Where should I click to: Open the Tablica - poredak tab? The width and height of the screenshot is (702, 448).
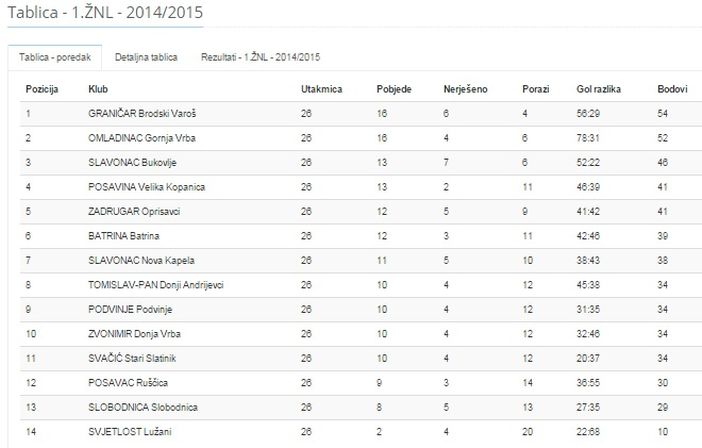(x=55, y=57)
